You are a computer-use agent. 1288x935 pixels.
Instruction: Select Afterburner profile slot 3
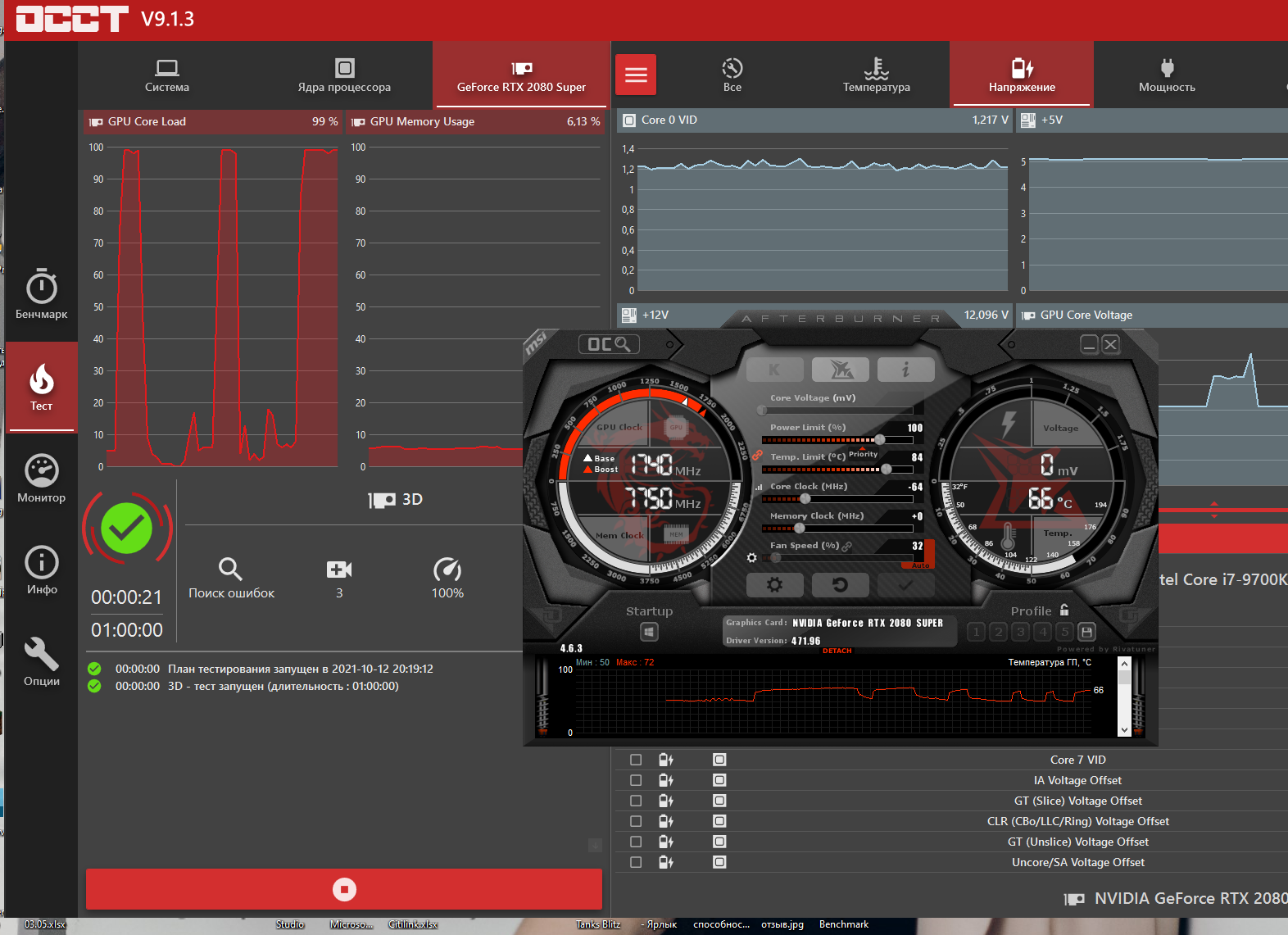coord(1020,632)
